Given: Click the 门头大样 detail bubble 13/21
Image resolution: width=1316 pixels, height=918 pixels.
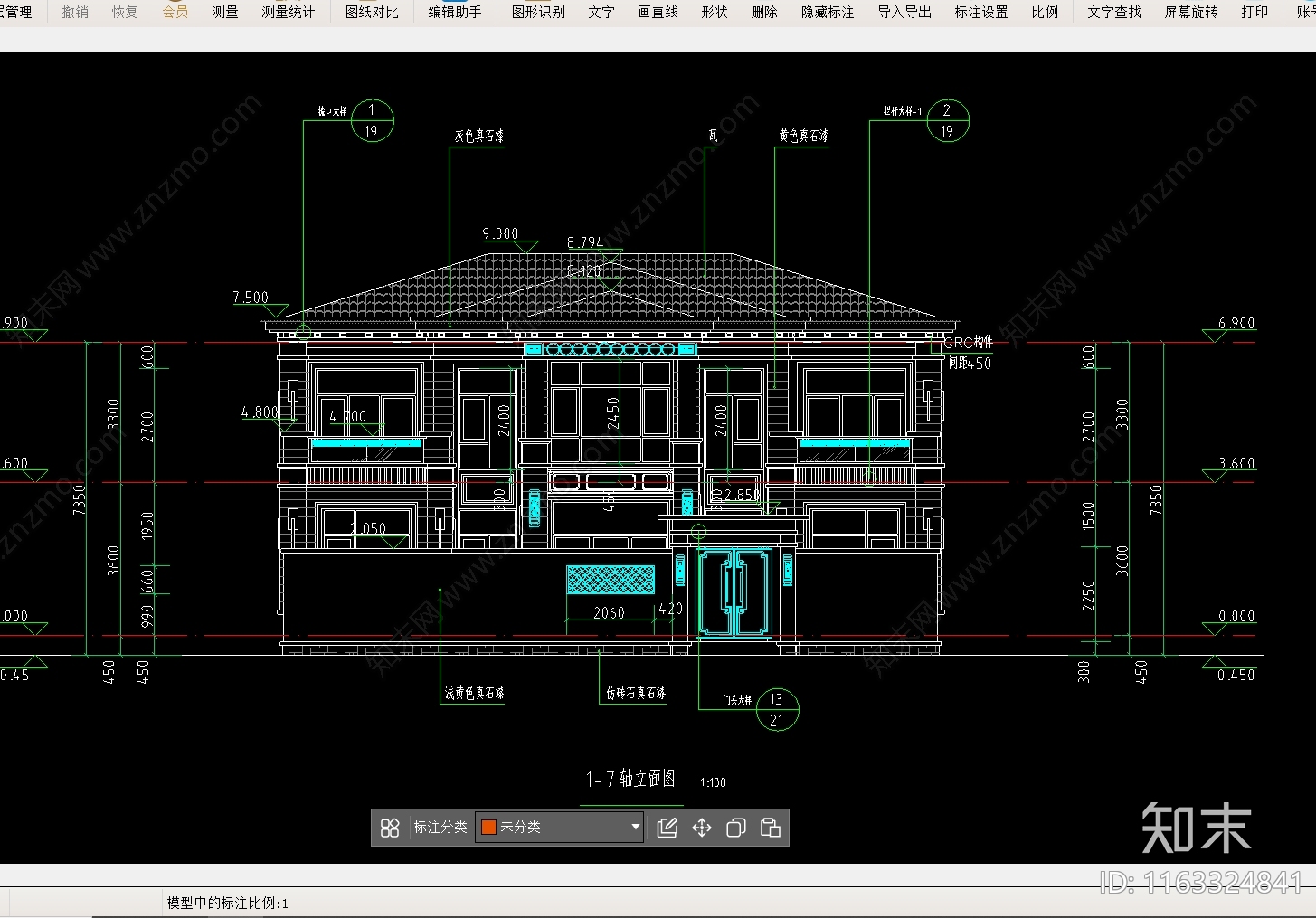Looking at the screenshot, I should point(777,709).
